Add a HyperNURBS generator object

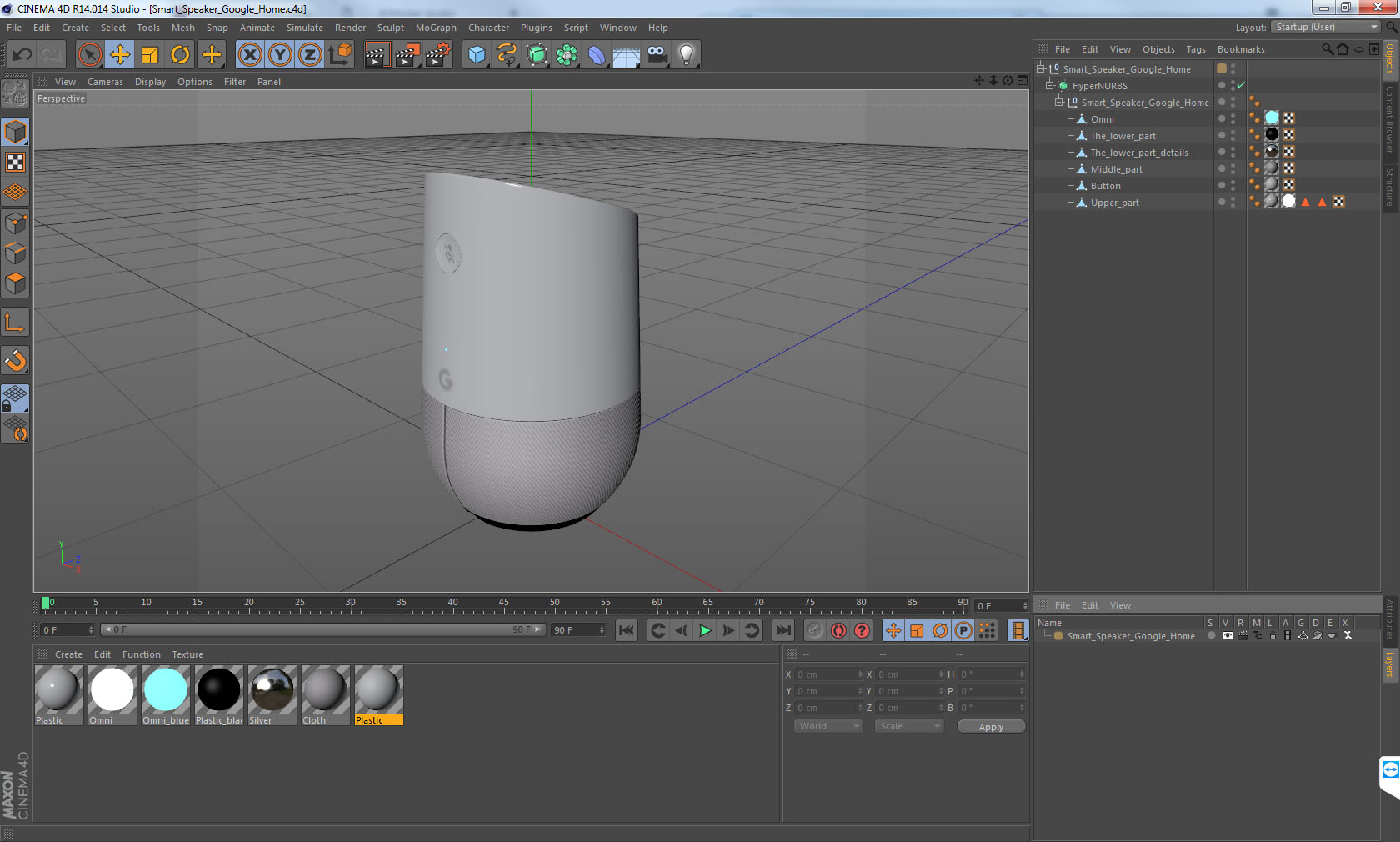(x=537, y=55)
